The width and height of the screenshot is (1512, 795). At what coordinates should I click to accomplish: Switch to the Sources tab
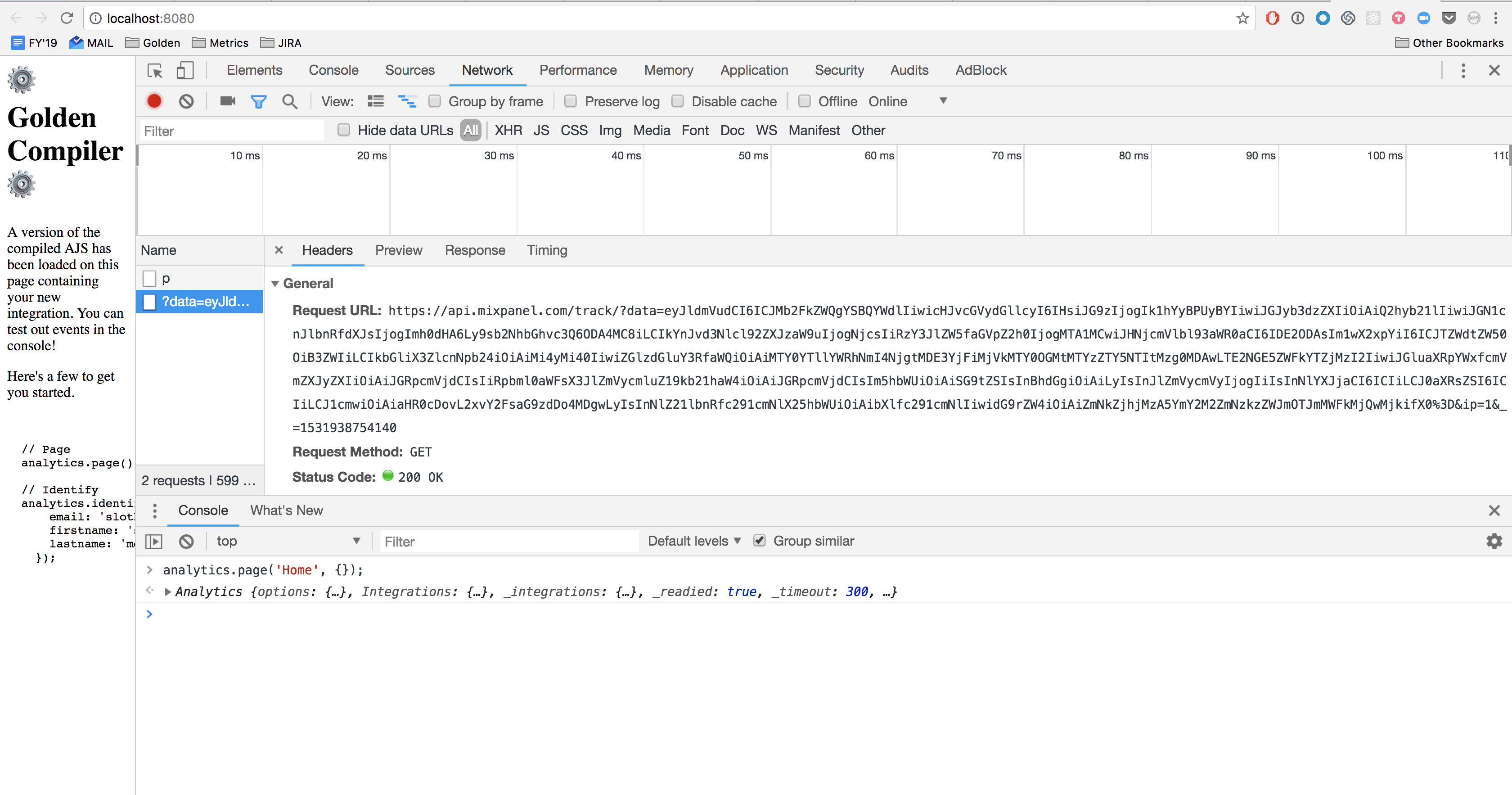click(409, 71)
